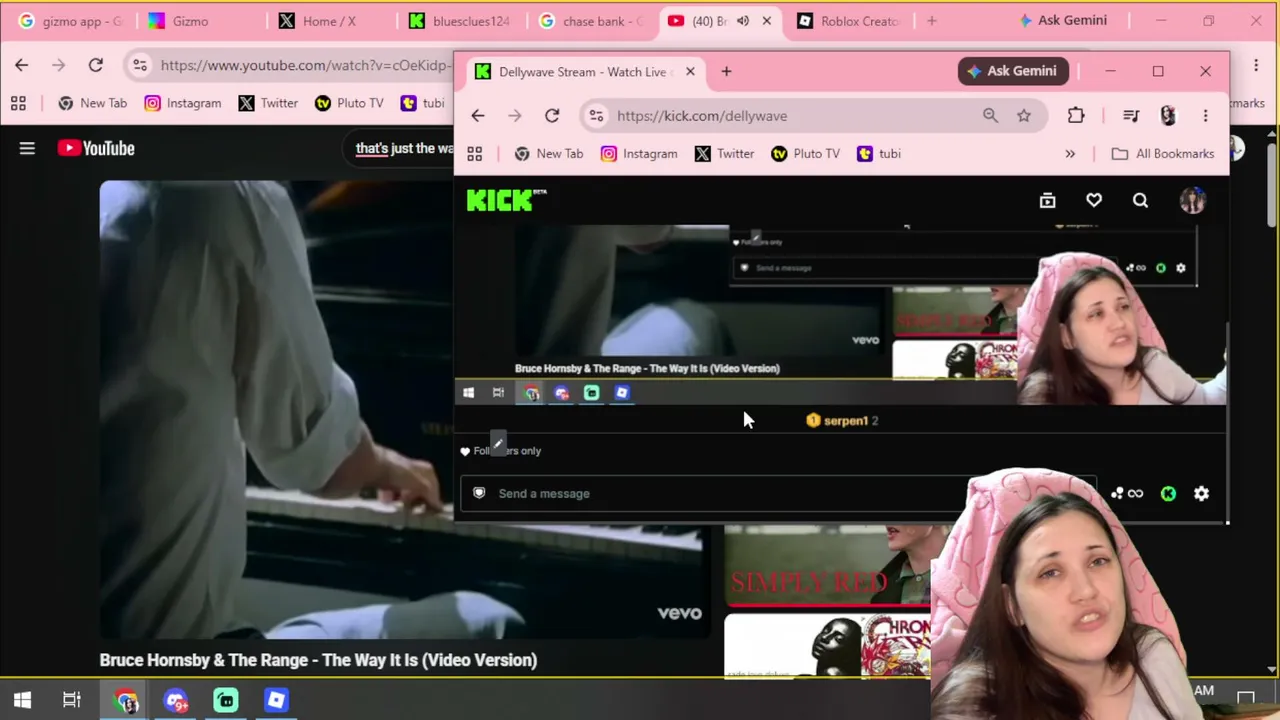Open tubi bookmark in the Kick window
1280x720 pixels.
click(879, 154)
